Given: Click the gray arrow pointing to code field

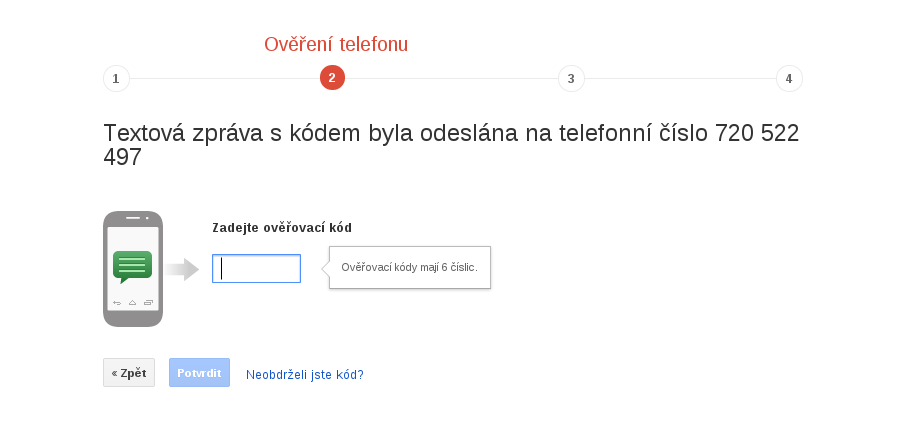Looking at the screenshot, I should [182, 269].
